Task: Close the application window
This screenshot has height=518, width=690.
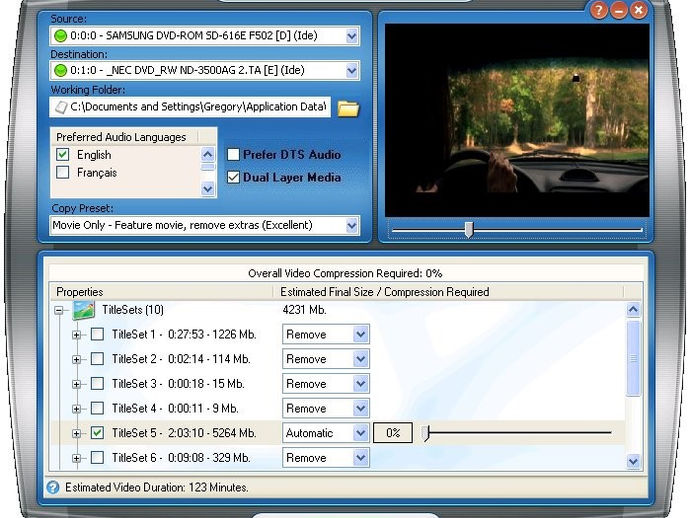Action: [x=639, y=10]
